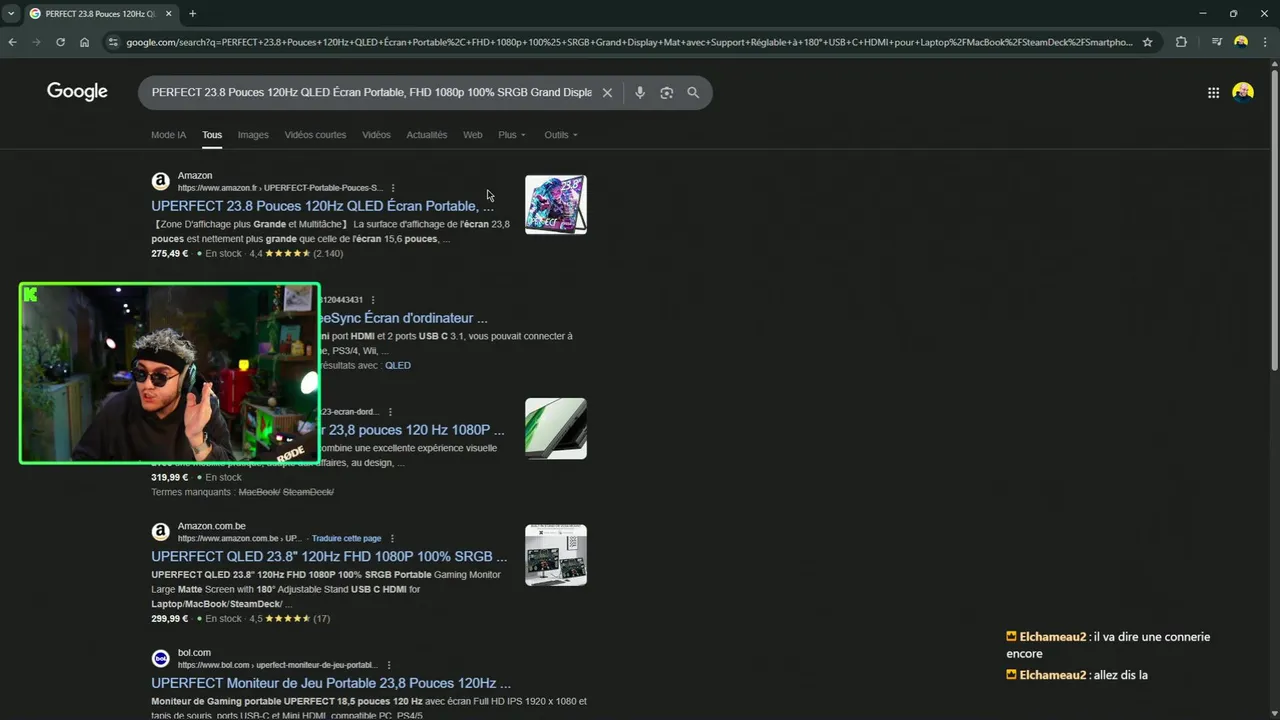Open the FreeSync Écran d'ordinateur result link
The width and height of the screenshot is (1280, 720).
(x=403, y=318)
